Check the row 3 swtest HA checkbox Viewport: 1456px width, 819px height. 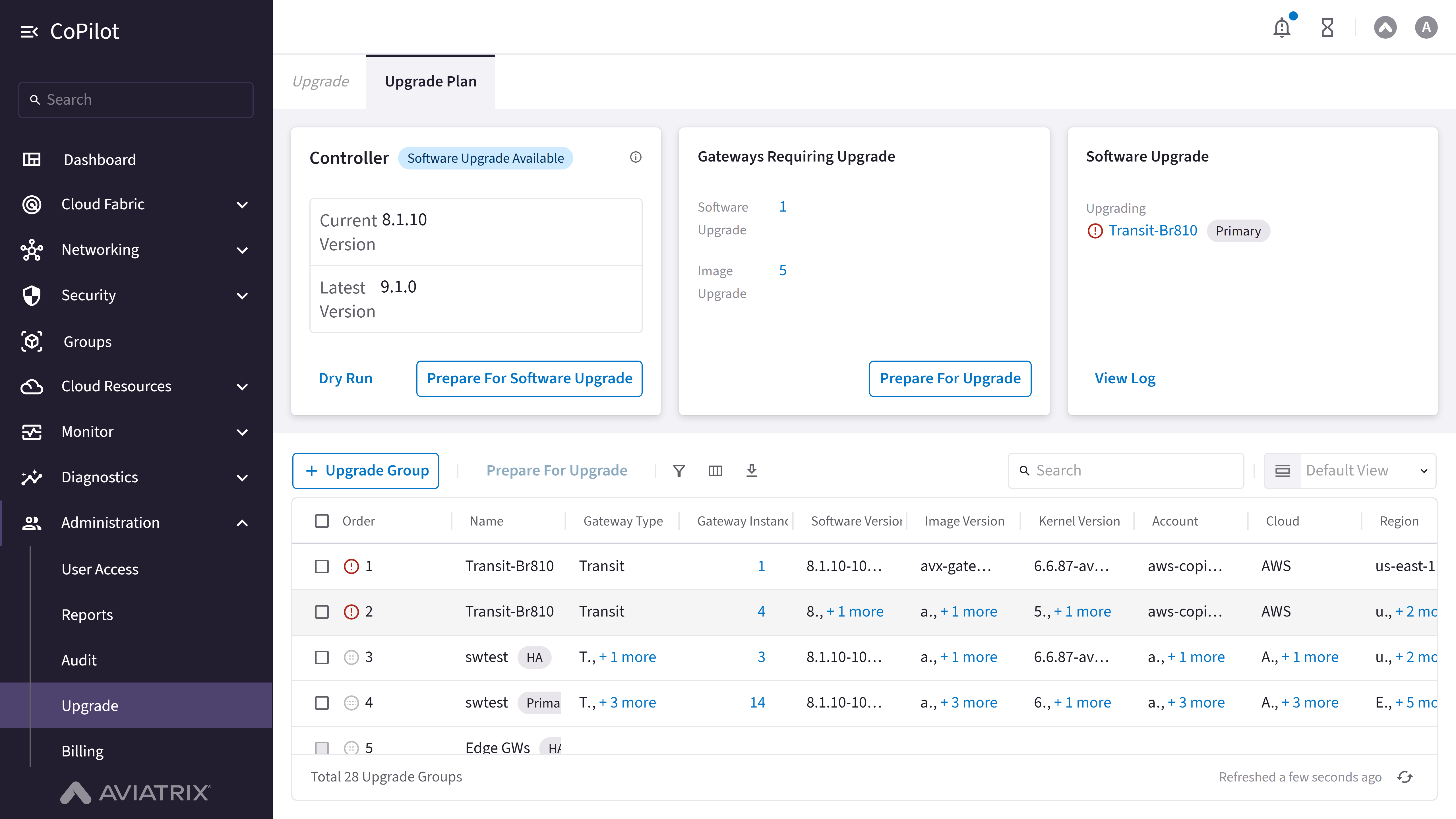coord(322,657)
